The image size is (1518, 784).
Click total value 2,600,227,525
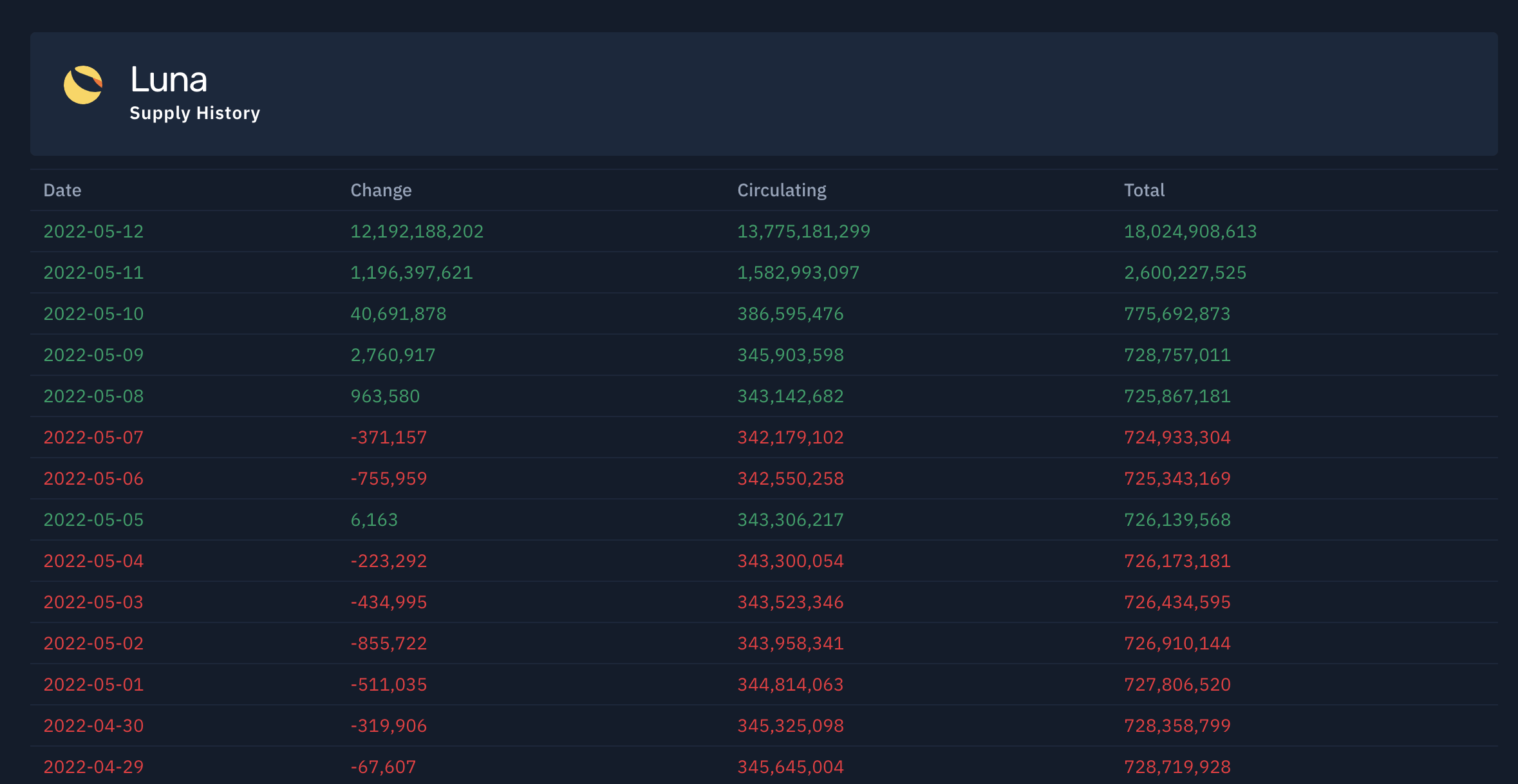1185,273
